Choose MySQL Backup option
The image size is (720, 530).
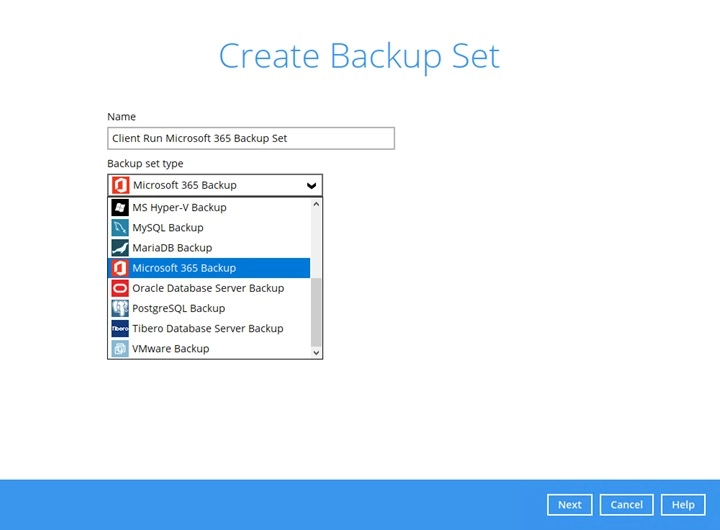(209, 228)
